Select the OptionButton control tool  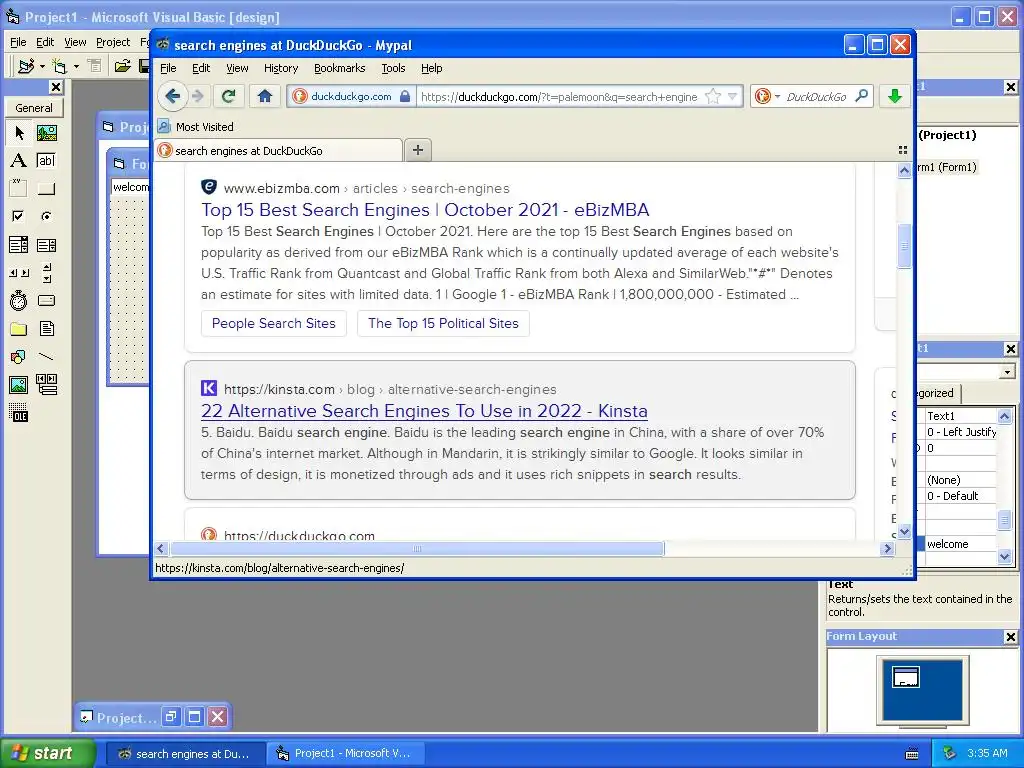[x=46, y=216]
